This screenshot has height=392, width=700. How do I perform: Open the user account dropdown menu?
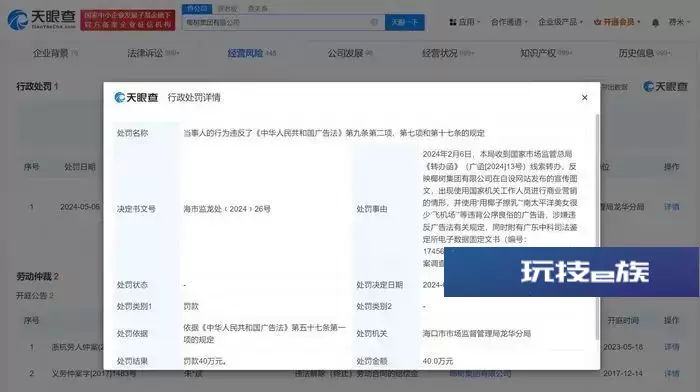pos(679,22)
